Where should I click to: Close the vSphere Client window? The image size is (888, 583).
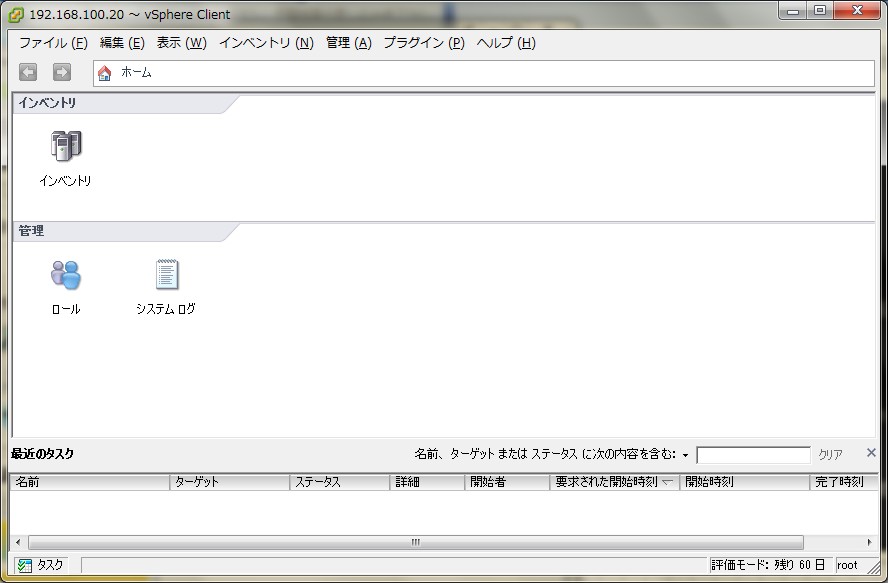pos(857,10)
